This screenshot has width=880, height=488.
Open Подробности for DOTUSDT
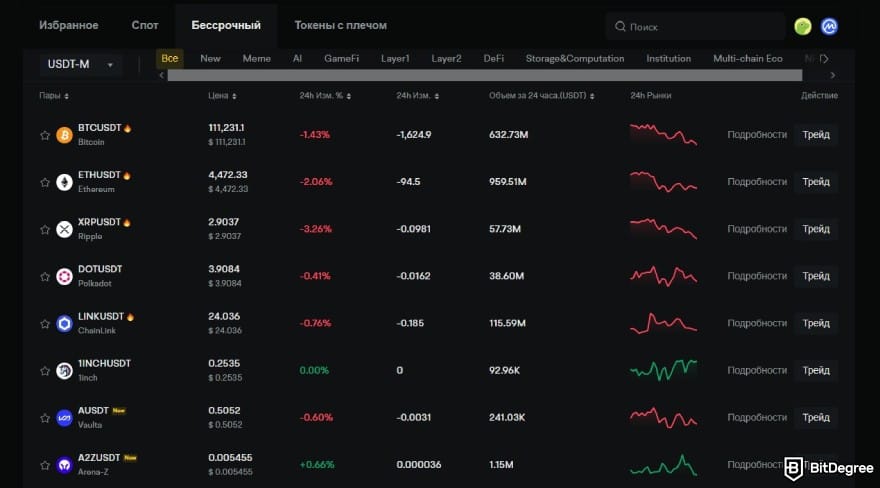pyautogui.click(x=757, y=276)
